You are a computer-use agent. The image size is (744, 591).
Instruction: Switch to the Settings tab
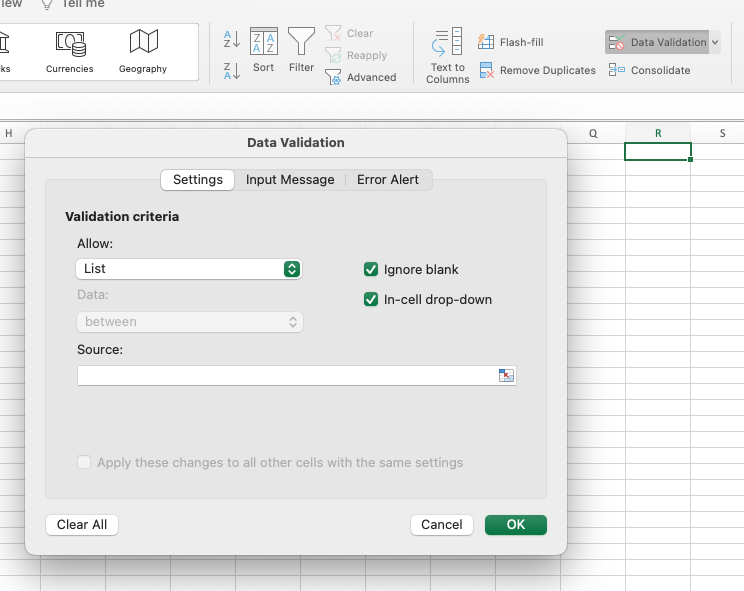pos(197,180)
